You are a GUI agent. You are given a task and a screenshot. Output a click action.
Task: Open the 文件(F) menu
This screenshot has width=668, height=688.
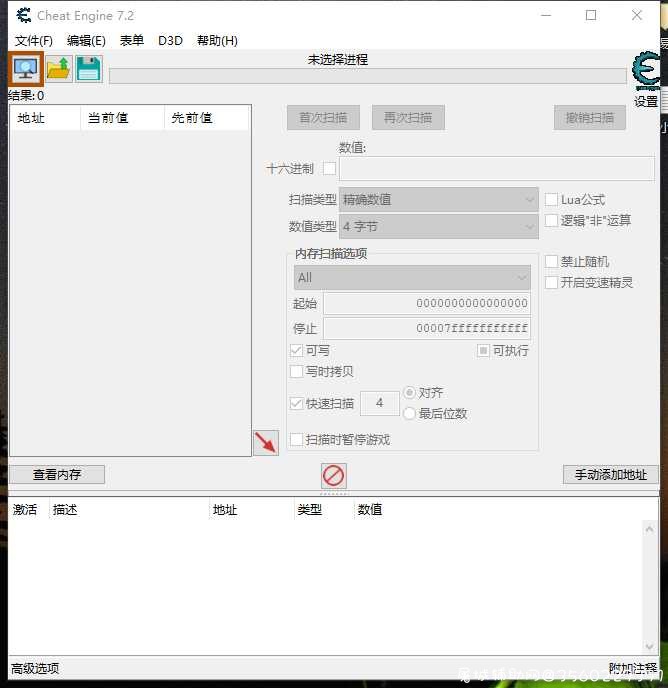coord(34,41)
